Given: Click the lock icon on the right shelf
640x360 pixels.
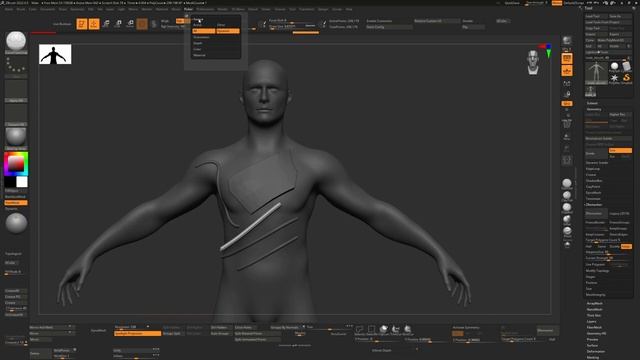Looking at the screenshot, I should coord(567,95).
